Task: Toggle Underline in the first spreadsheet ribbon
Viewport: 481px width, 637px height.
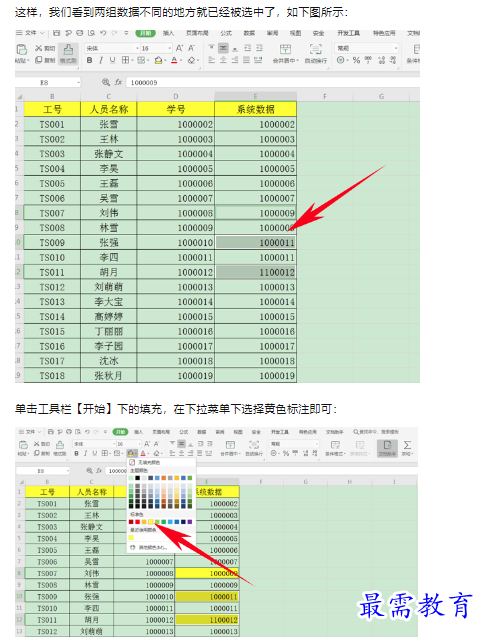Action: pyautogui.click(x=113, y=60)
